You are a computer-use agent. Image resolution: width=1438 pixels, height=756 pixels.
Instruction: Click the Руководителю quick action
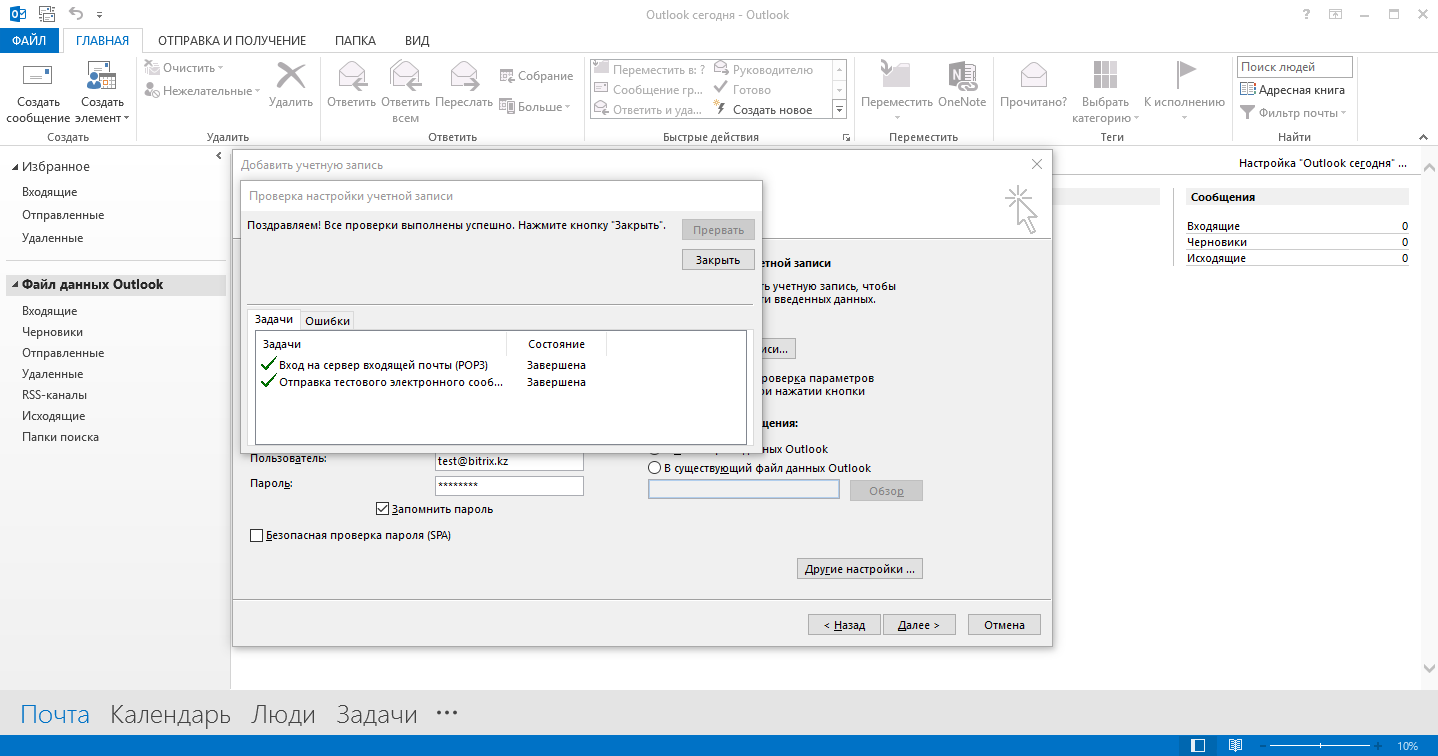(x=764, y=70)
